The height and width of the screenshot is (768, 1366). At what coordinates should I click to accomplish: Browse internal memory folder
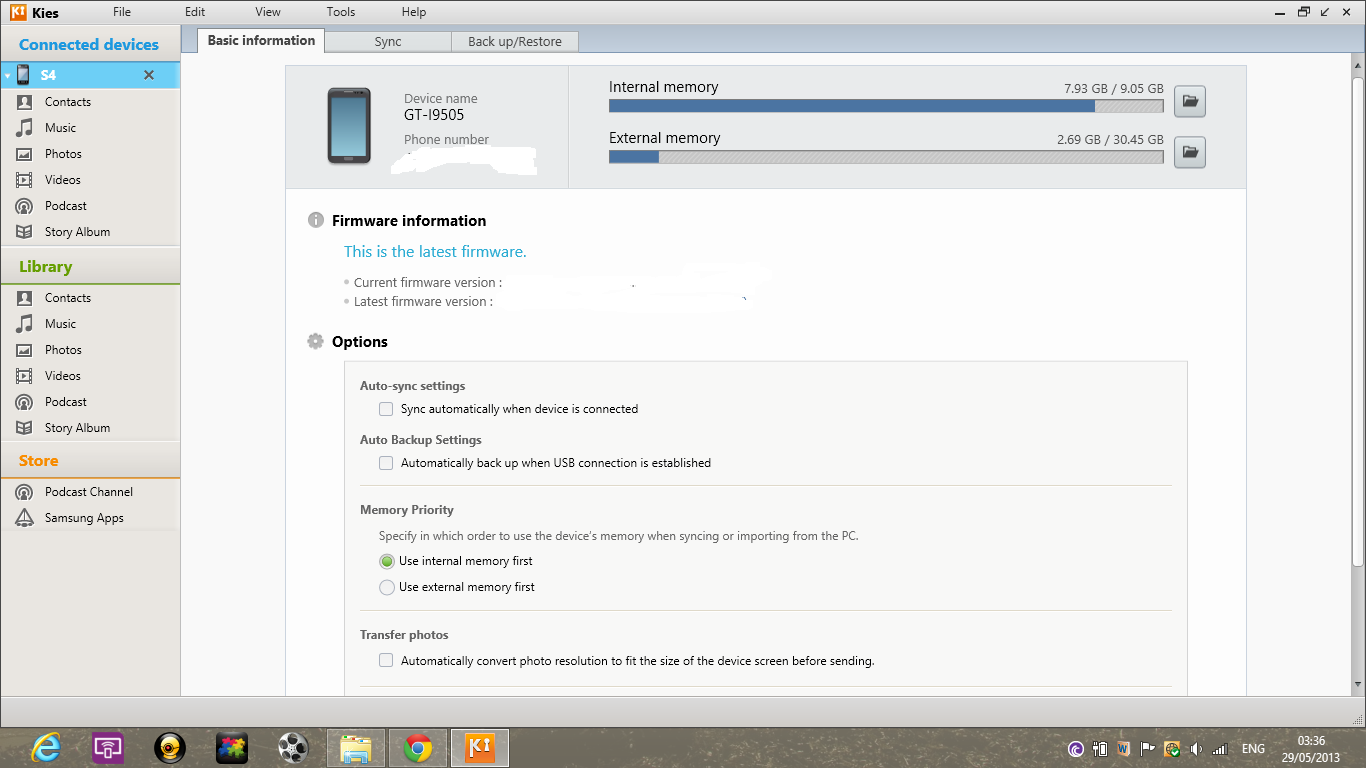point(1189,101)
